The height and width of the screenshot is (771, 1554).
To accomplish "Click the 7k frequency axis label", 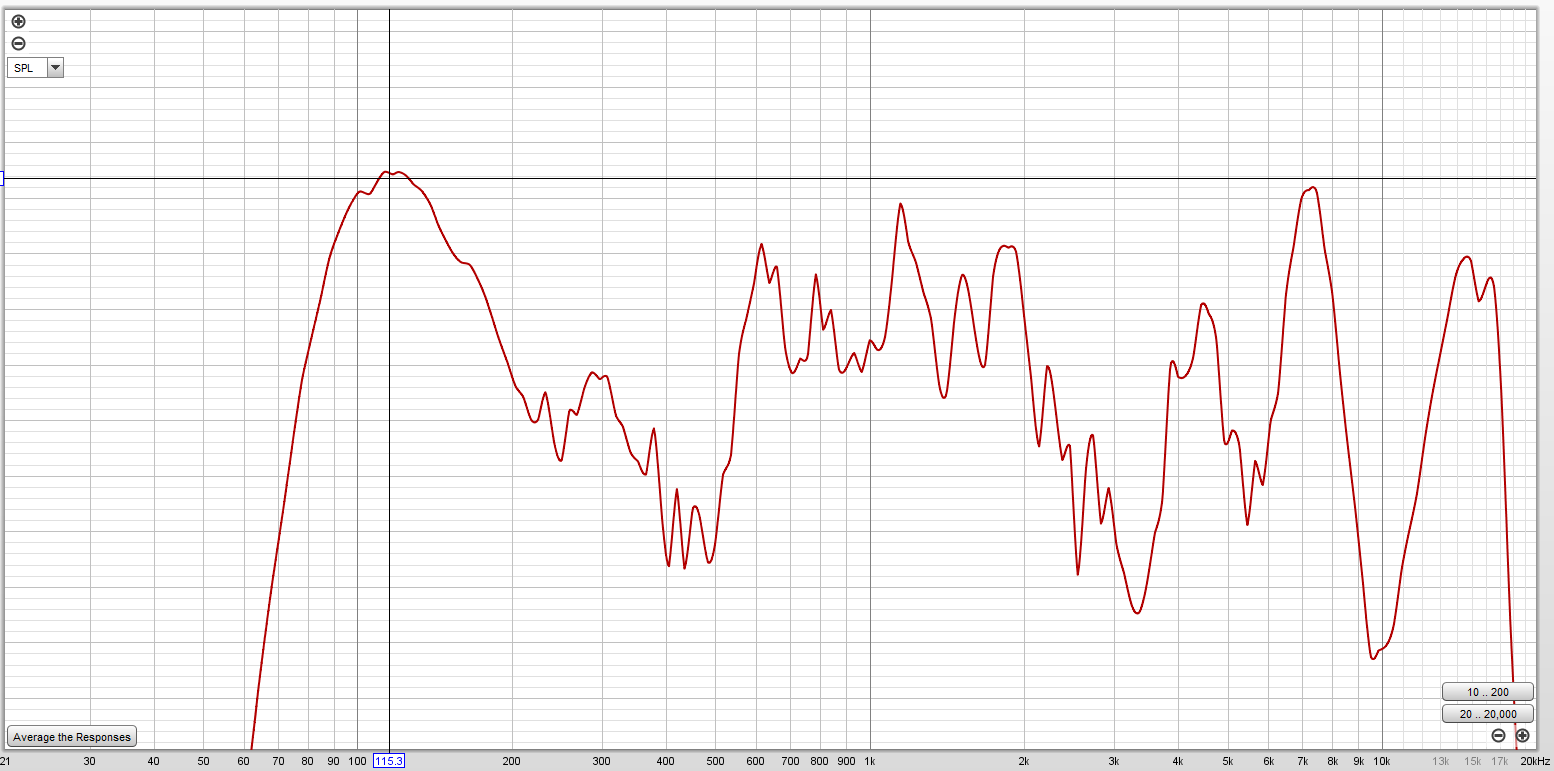I will (x=1303, y=762).
